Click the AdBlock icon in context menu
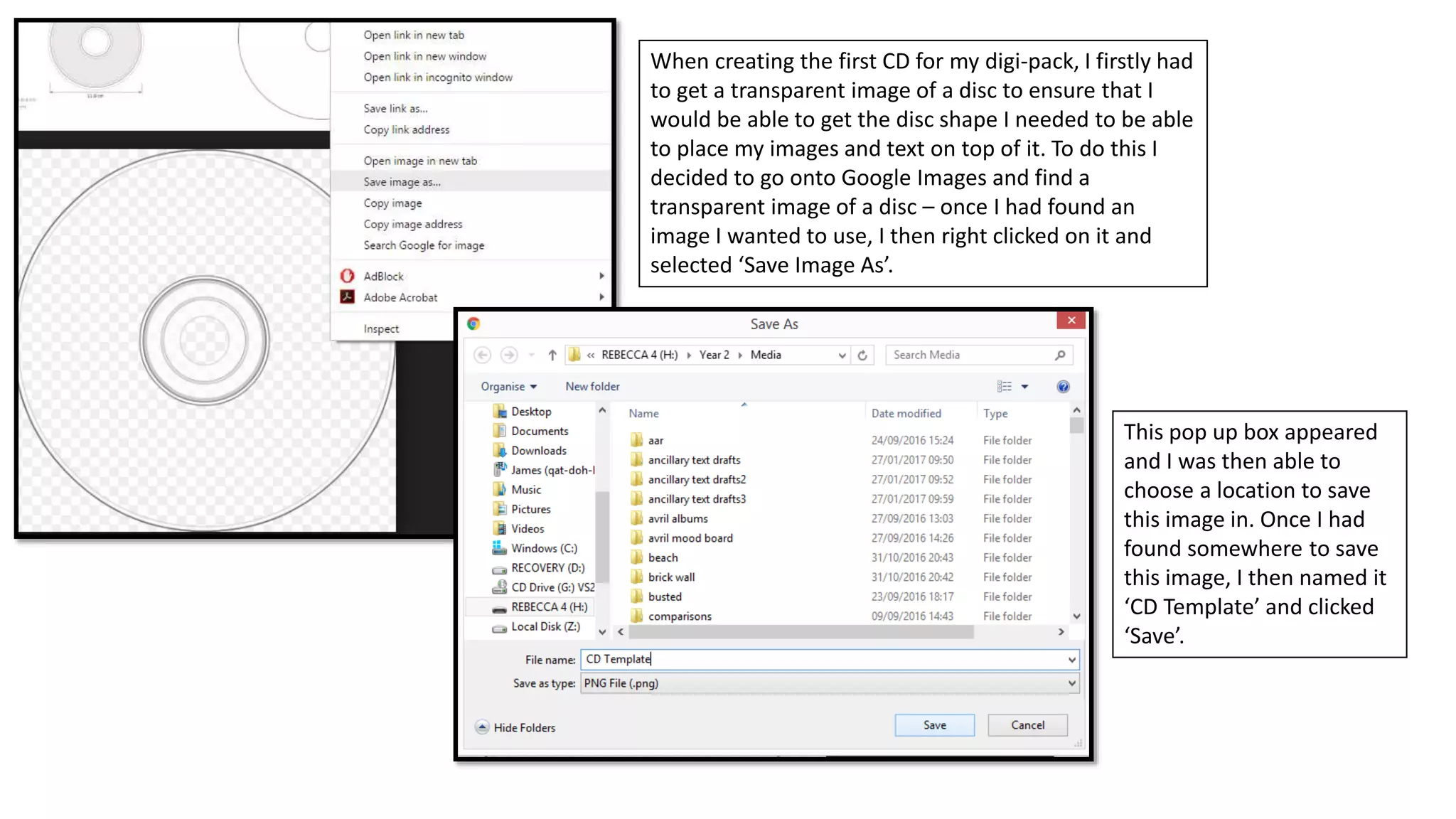The height and width of the screenshot is (819, 1456). point(348,276)
